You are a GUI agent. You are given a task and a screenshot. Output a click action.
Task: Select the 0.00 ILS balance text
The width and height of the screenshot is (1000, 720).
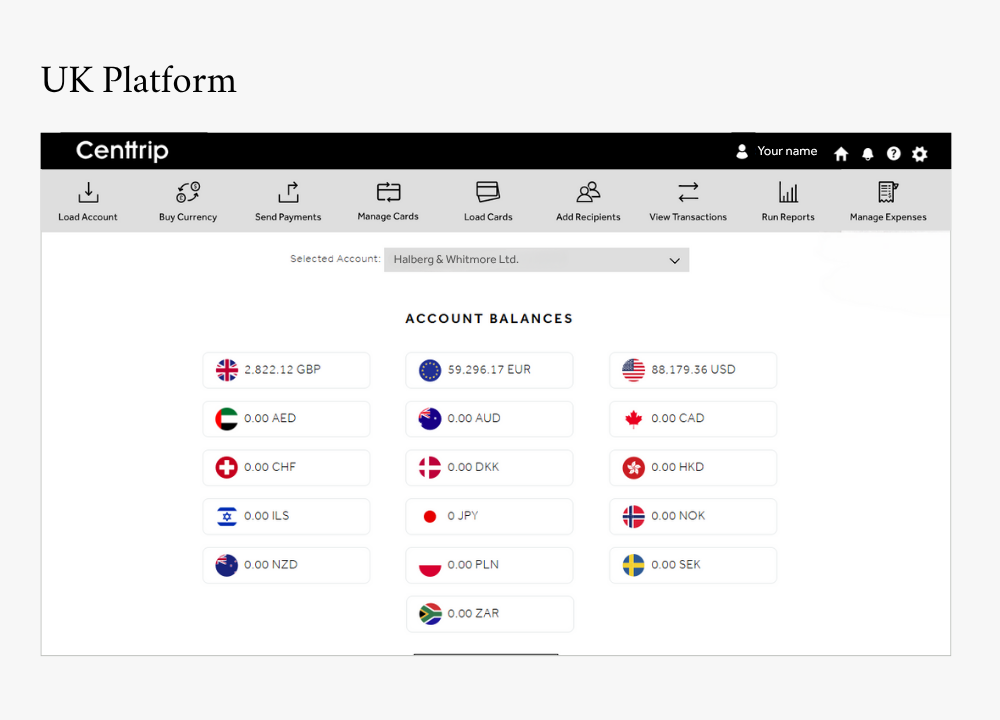point(267,516)
